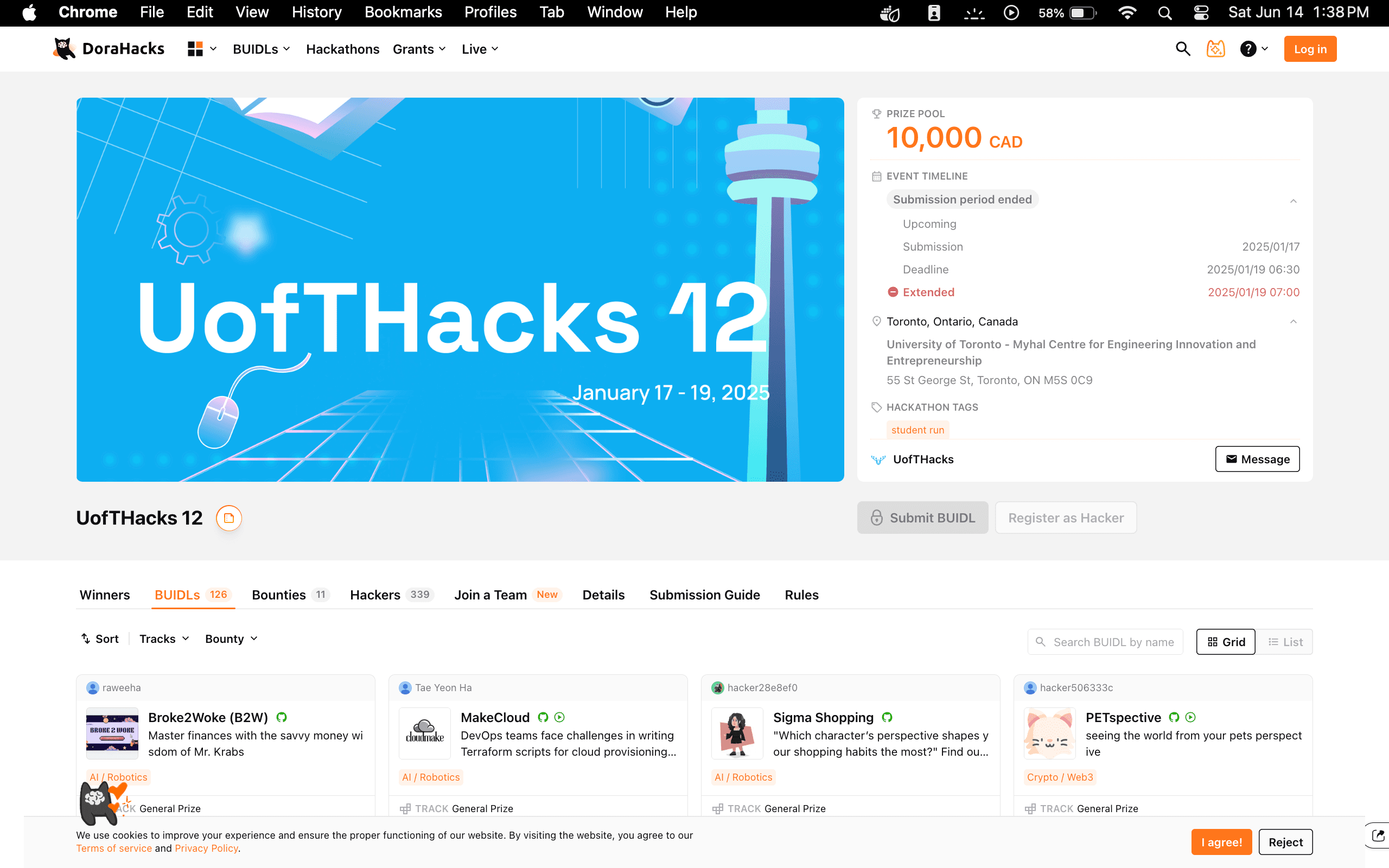Click the Log in button

[x=1310, y=49]
